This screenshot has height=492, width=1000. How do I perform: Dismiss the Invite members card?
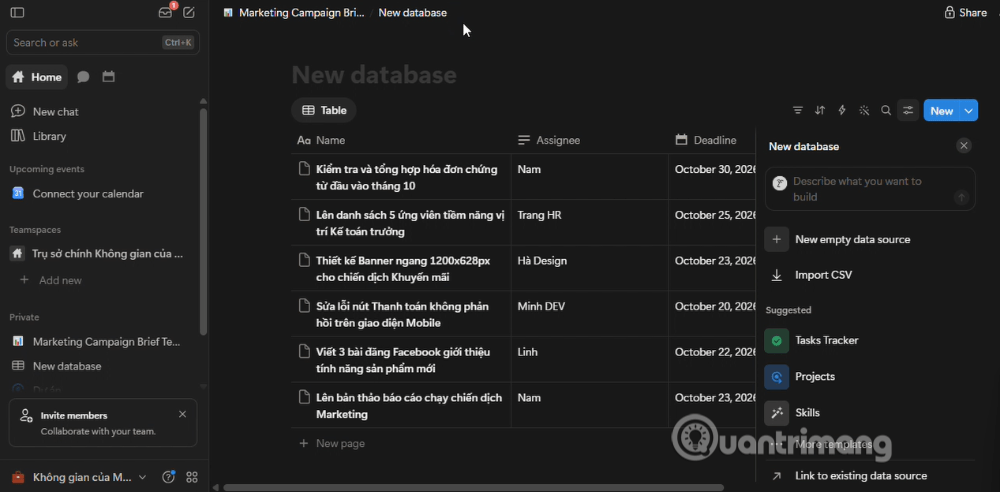[182, 414]
